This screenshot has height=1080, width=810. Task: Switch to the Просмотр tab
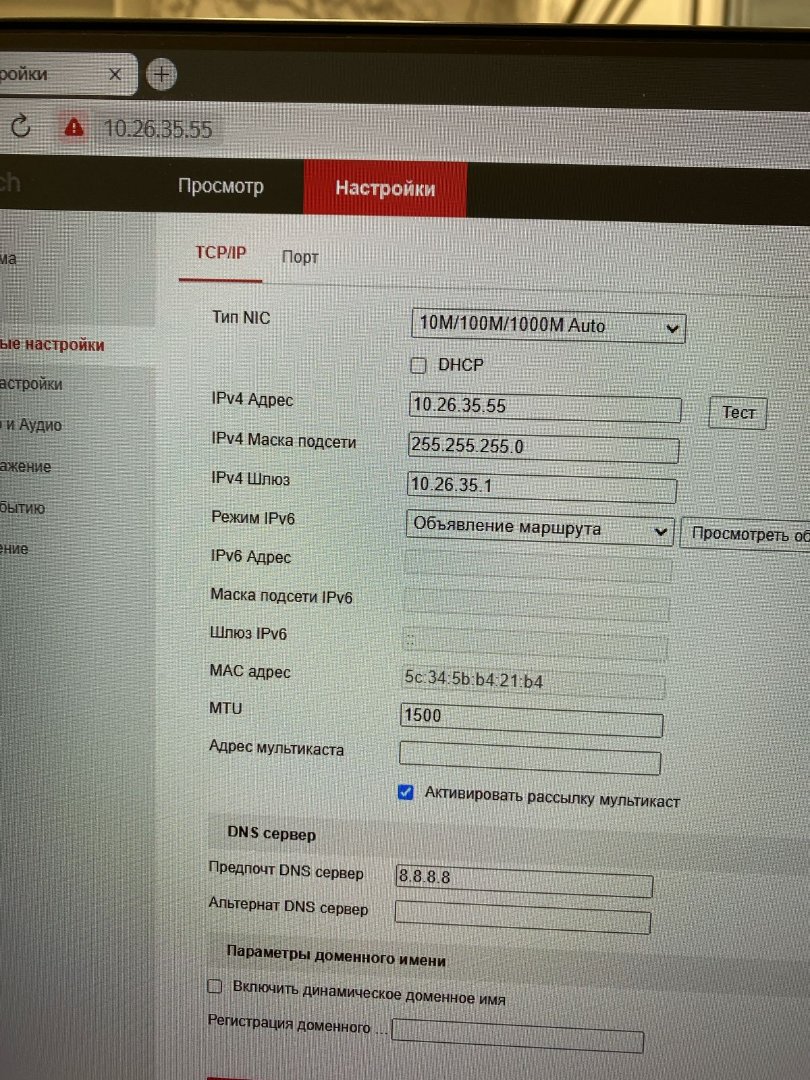220,186
